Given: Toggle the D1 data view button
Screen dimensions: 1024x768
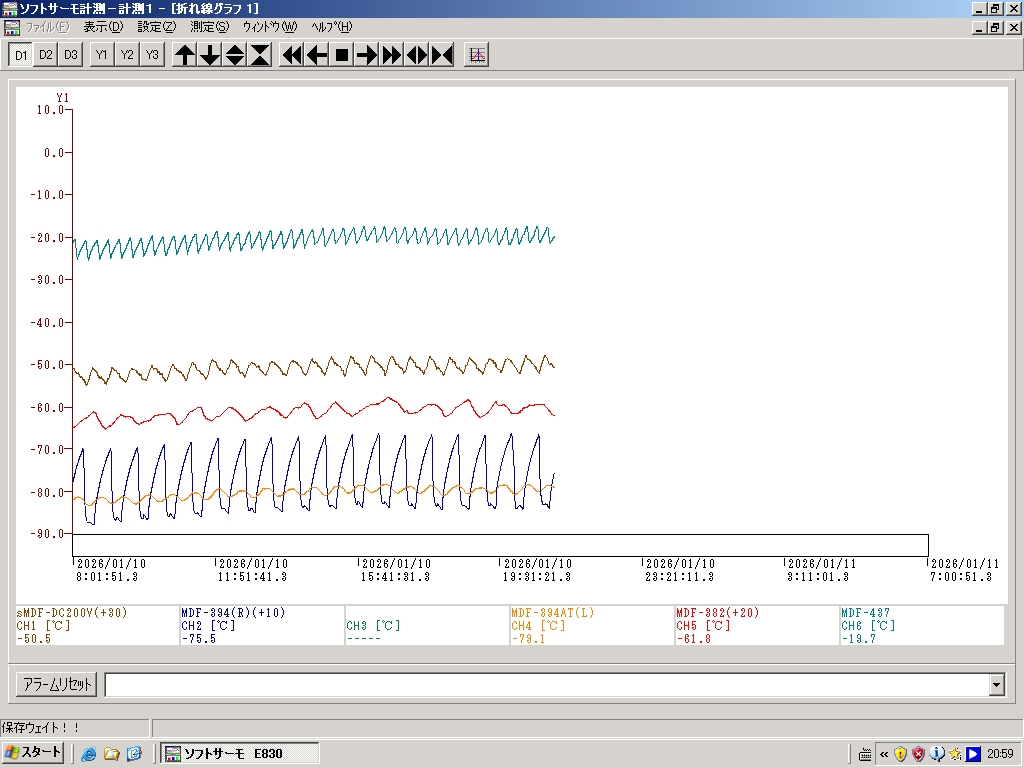Looking at the screenshot, I should coord(21,55).
